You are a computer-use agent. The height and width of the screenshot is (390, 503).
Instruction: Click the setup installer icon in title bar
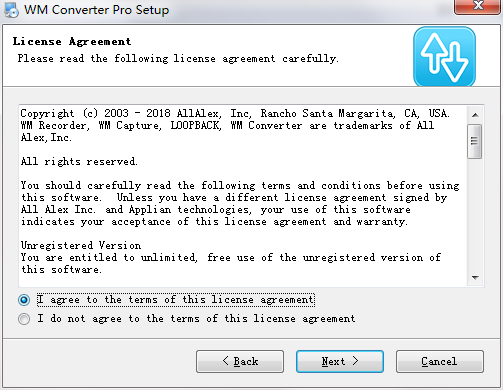[x=11, y=10]
